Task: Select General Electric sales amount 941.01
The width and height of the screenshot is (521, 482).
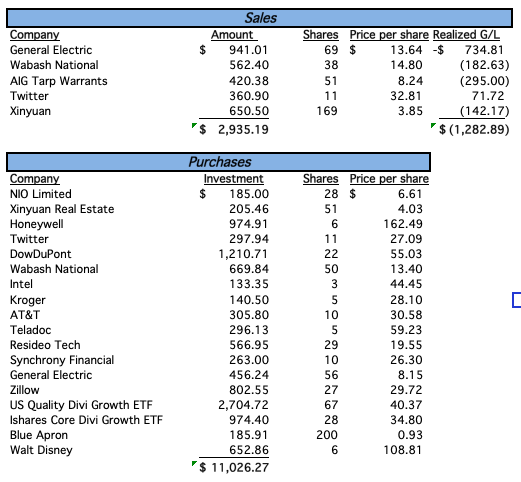Action: click(x=248, y=50)
